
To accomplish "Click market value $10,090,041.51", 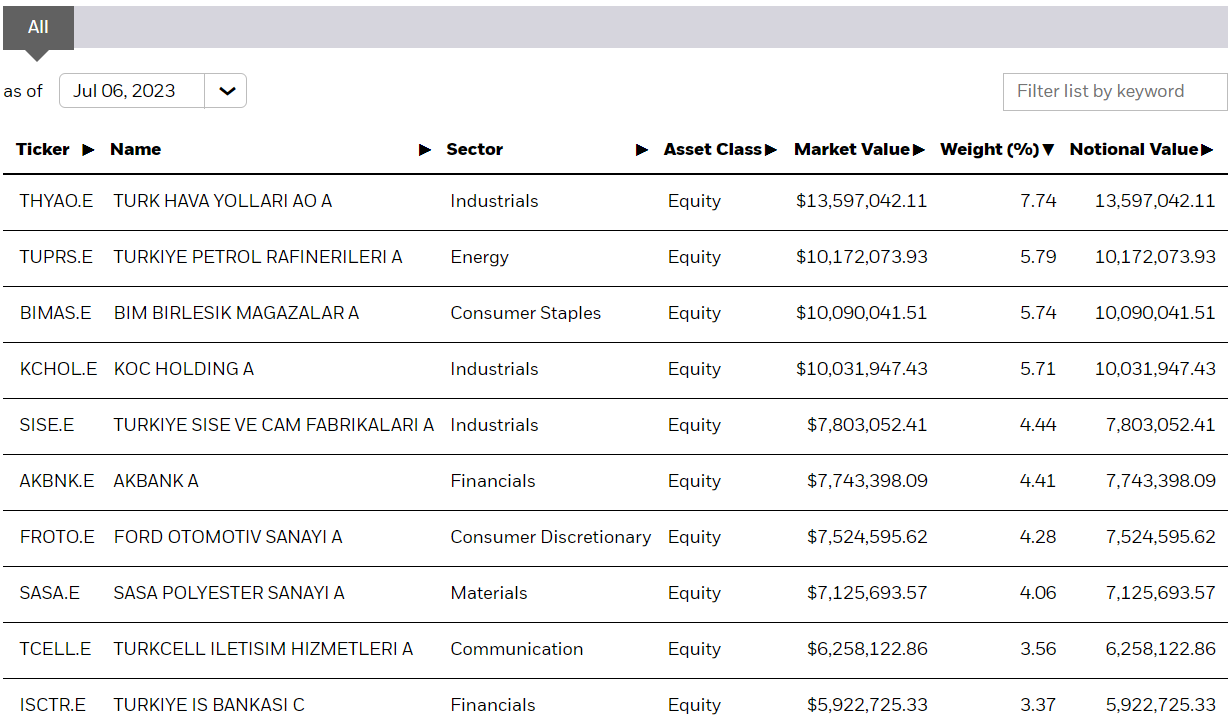I will 862,313.
